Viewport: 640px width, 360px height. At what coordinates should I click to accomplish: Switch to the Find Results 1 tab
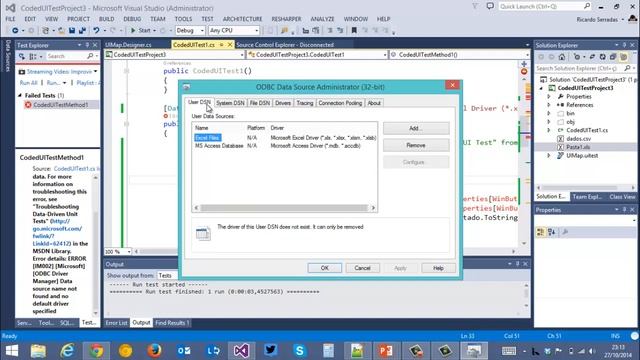172,323
